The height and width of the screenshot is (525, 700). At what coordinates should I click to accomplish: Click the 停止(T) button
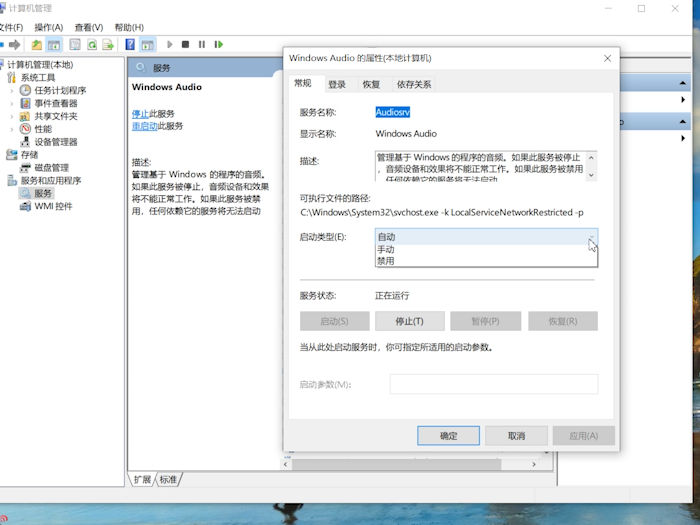(409, 321)
